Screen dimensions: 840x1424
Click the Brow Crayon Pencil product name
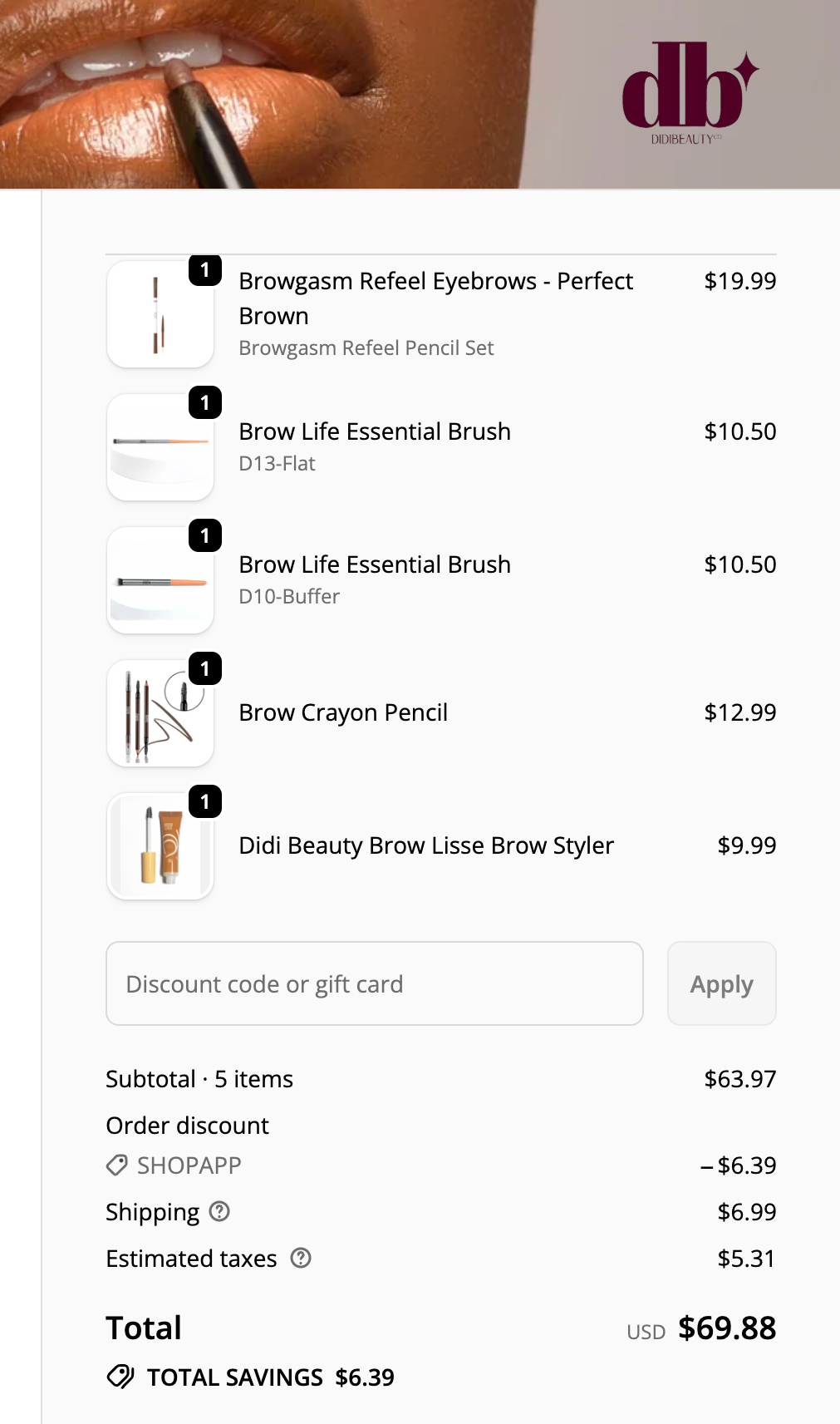point(343,712)
